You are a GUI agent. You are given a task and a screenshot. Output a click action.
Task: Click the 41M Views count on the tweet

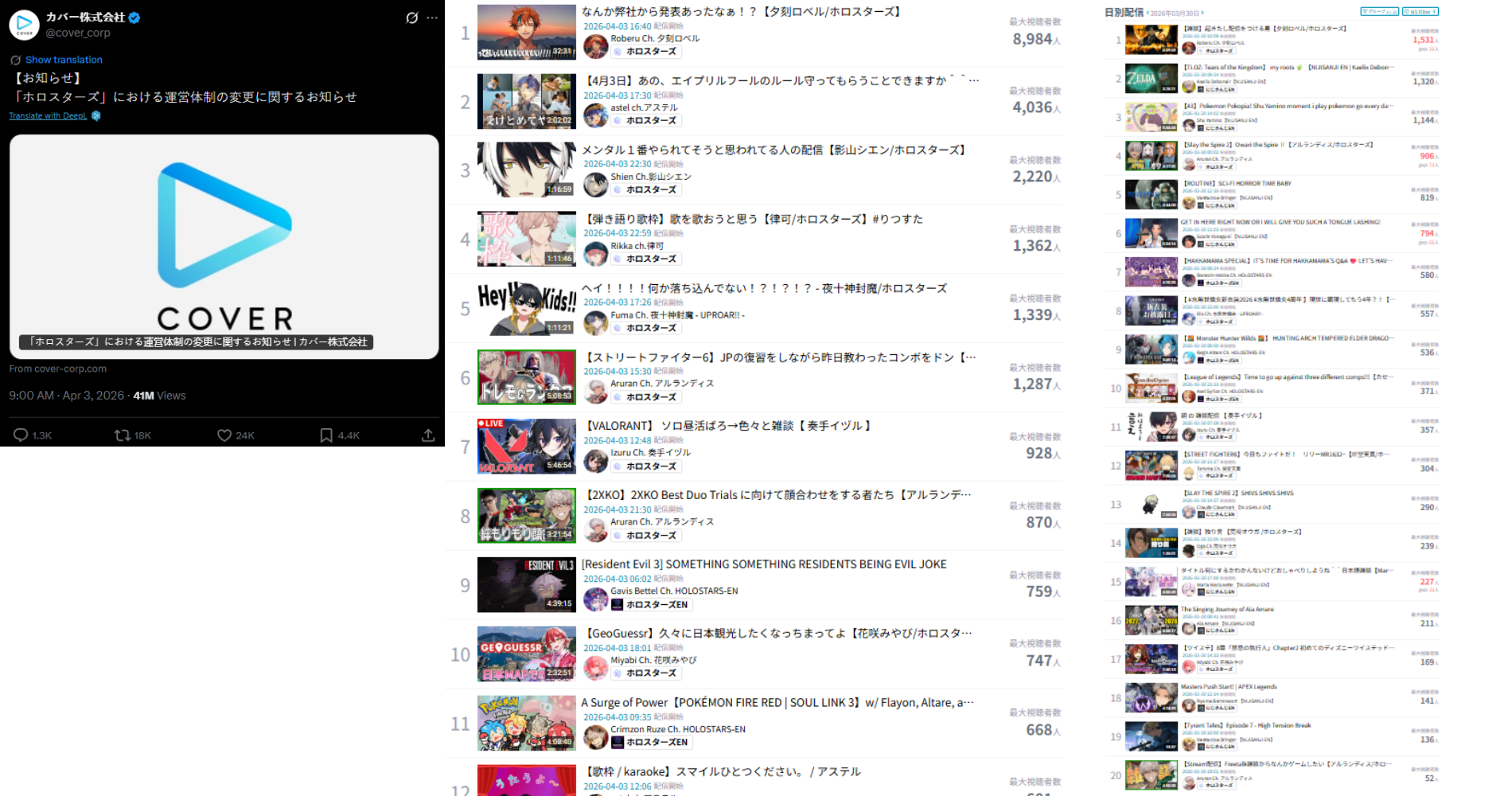(x=159, y=396)
